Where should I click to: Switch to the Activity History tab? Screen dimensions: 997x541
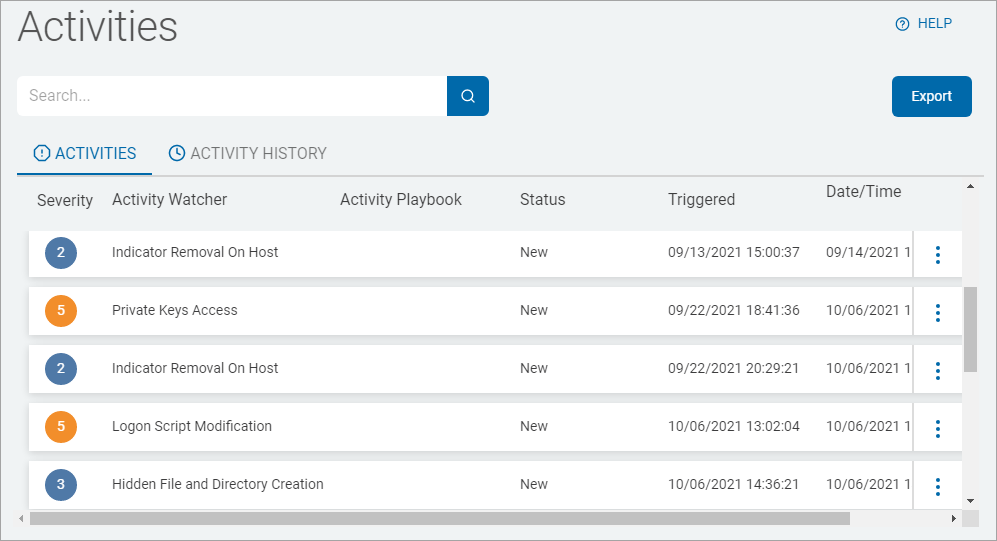[x=247, y=154]
